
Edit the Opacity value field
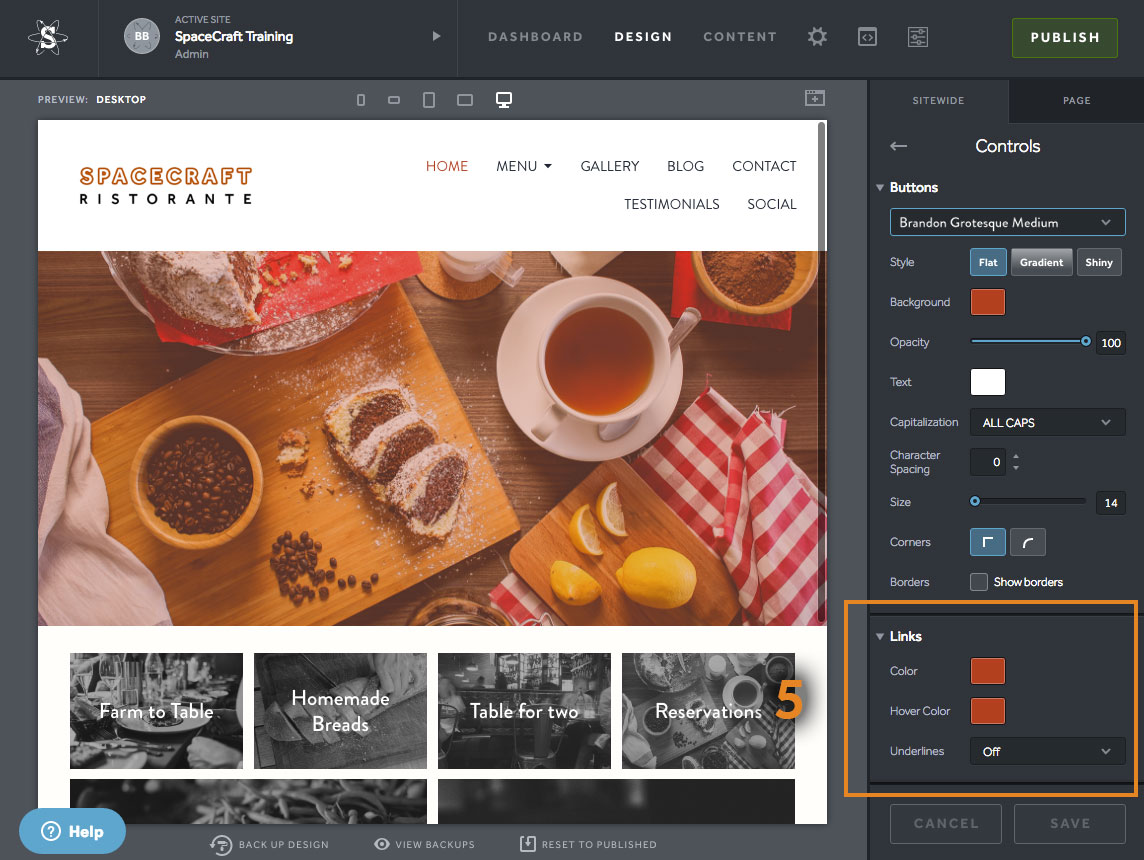1110,343
